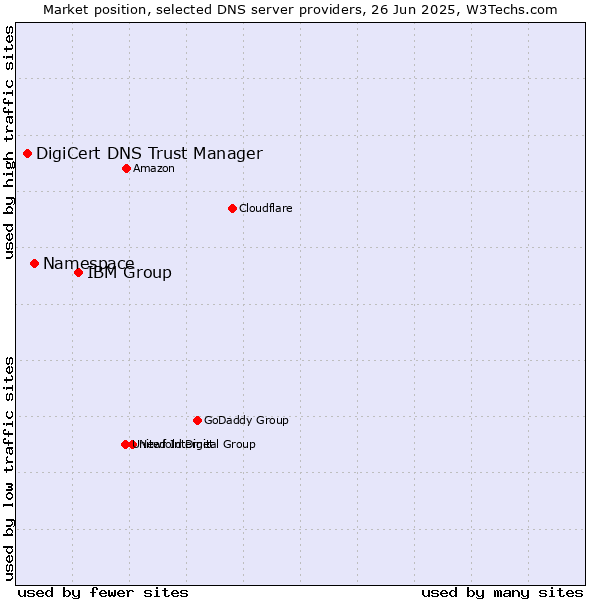Click the chart title mentioning W3Techs.com
The image size is (600, 600).
pyautogui.click(x=300, y=10)
